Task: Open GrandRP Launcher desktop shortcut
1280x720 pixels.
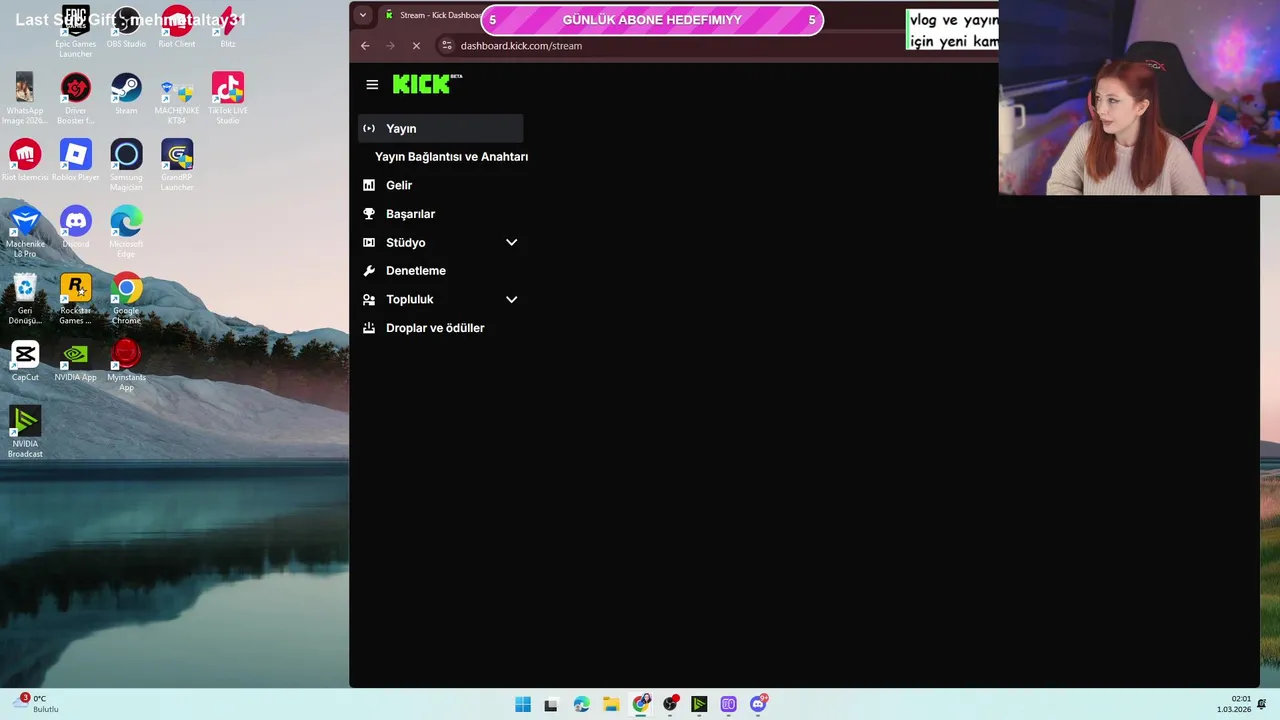Action: (x=177, y=165)
